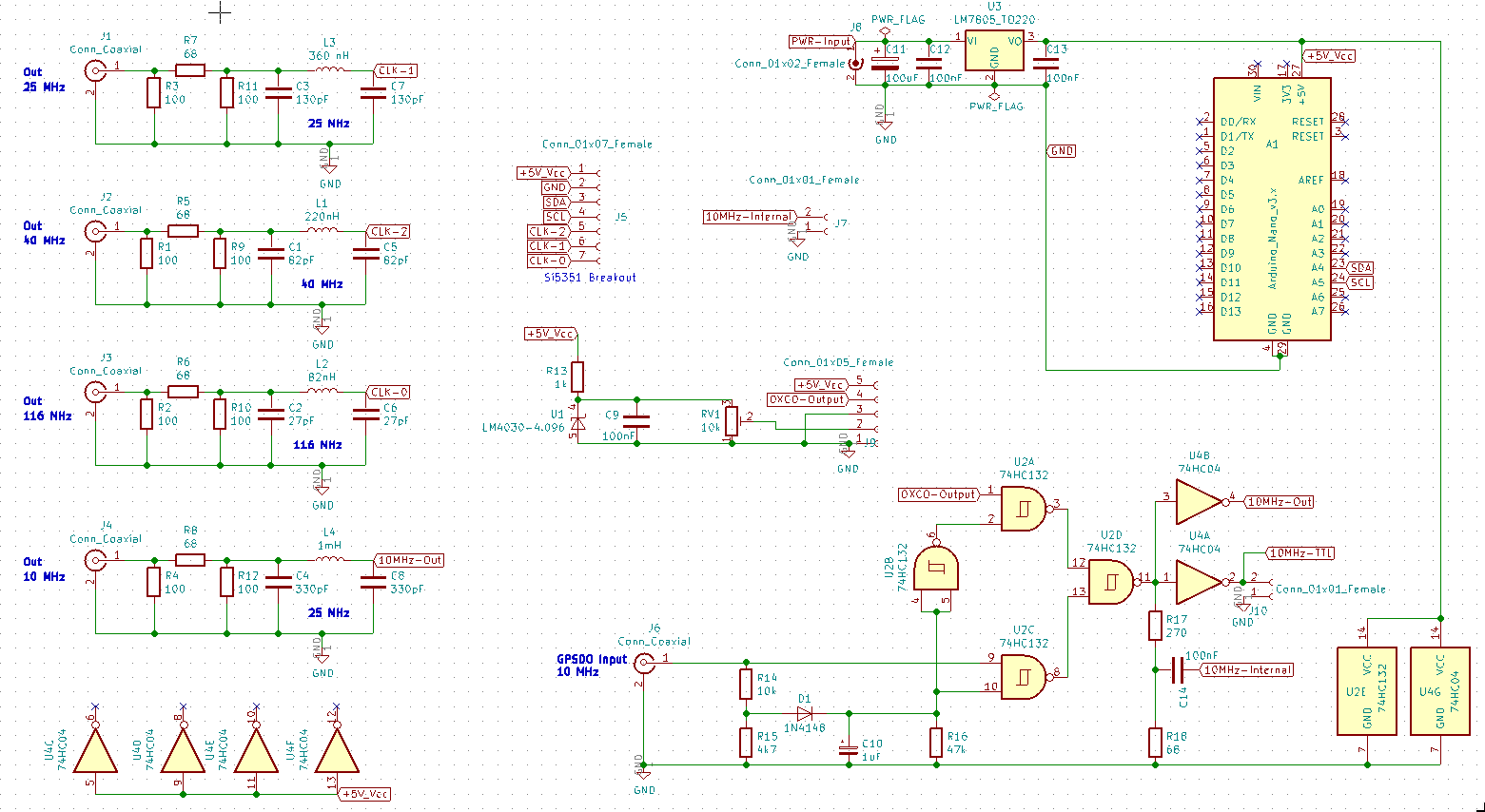Click the 10MHz-TTL label

(1301, 552)
